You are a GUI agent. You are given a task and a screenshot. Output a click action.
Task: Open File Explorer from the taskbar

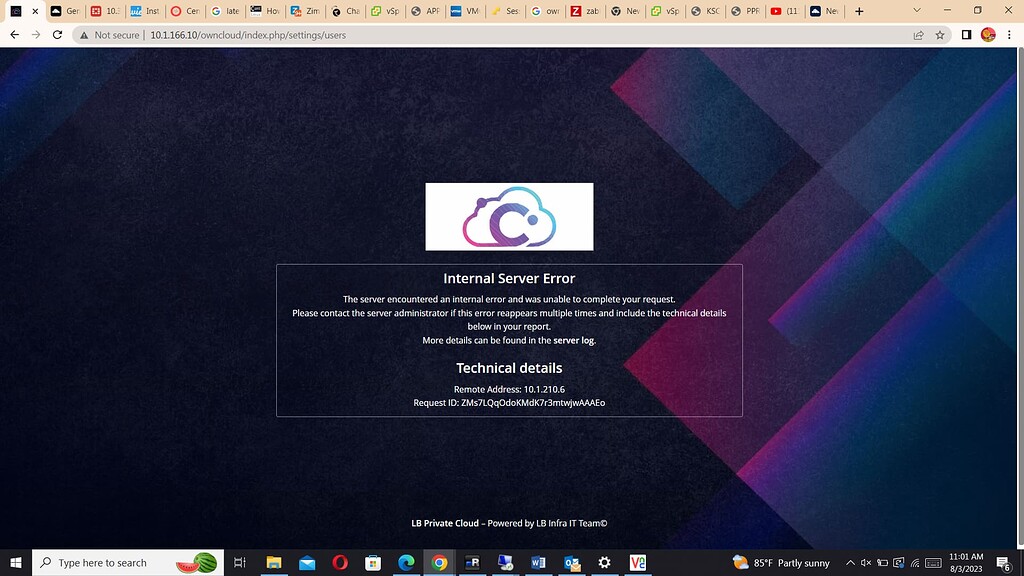pos(274,562)
